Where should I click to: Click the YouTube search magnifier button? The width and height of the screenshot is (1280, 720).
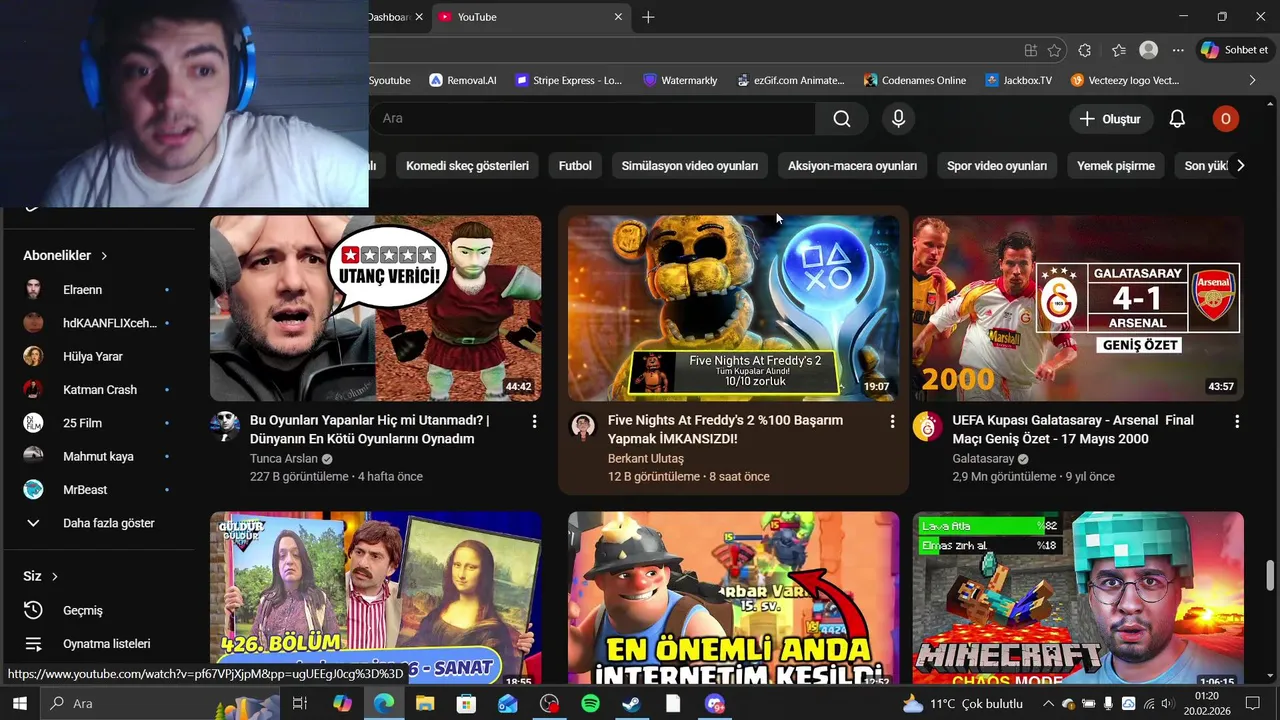(842, 119)
